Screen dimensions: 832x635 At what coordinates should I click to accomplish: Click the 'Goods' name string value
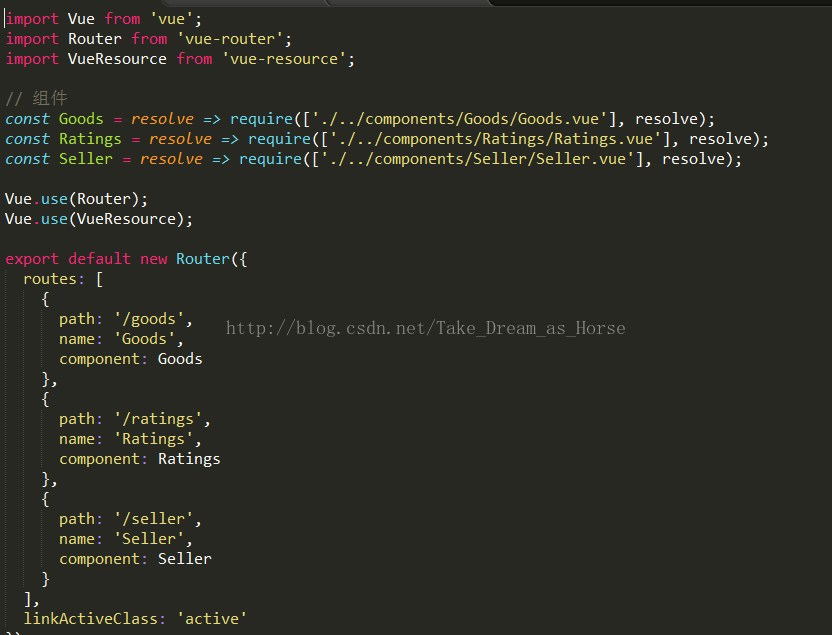point(144,339)
